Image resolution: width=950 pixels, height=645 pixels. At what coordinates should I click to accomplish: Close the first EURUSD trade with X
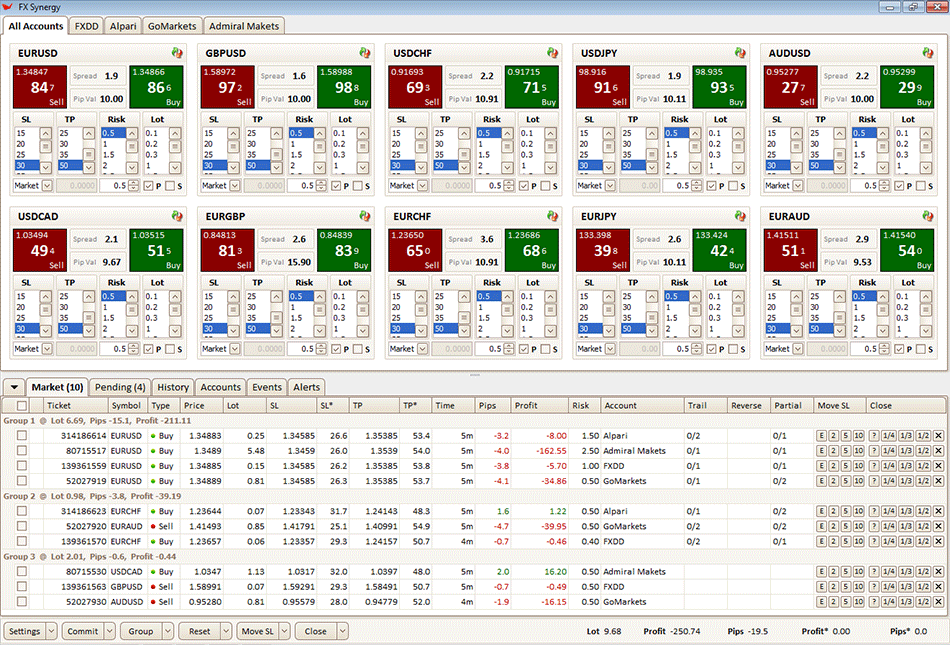pyautogui.click(x=938, y=436)
